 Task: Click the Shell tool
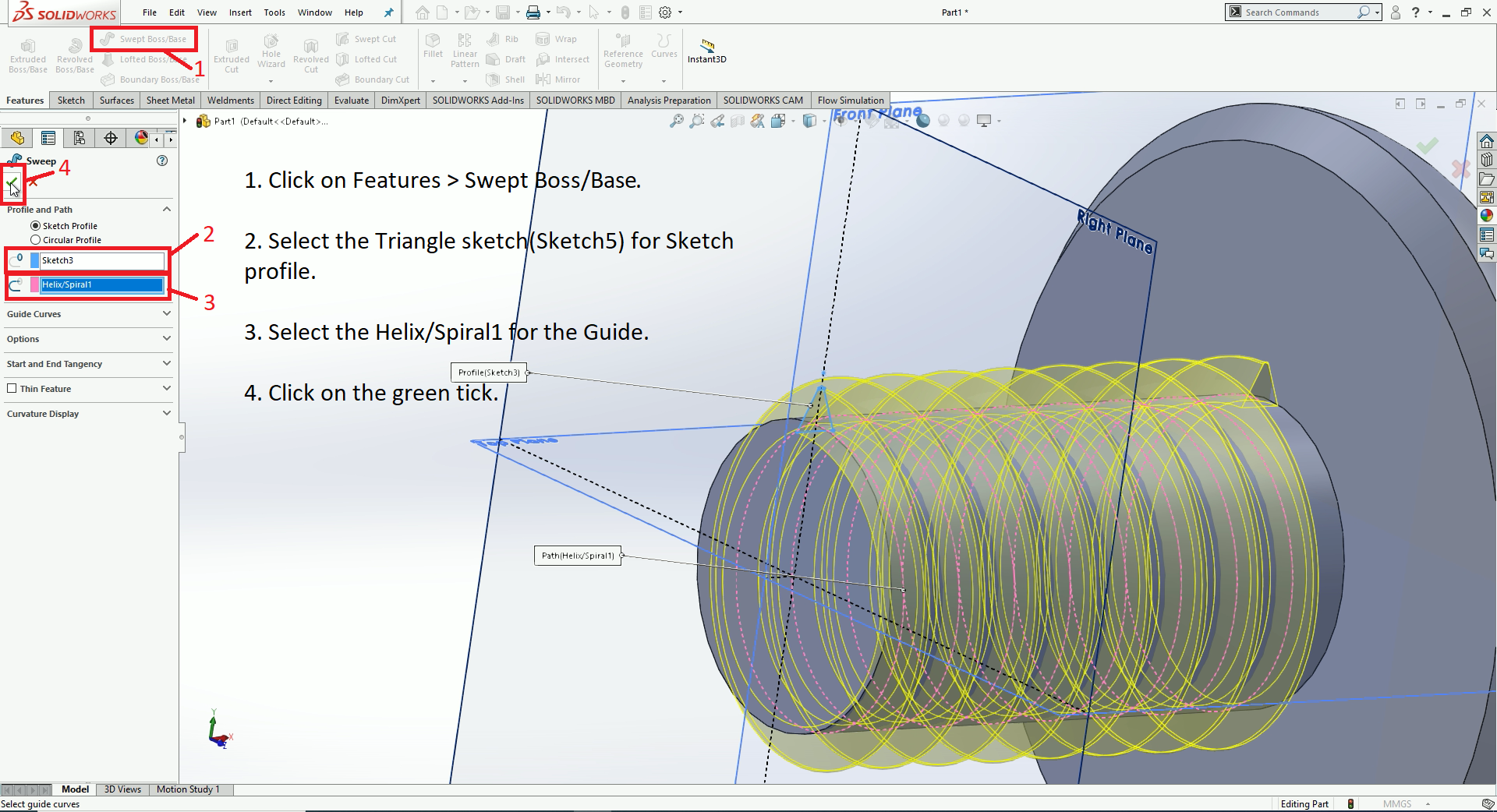(505, 79)
